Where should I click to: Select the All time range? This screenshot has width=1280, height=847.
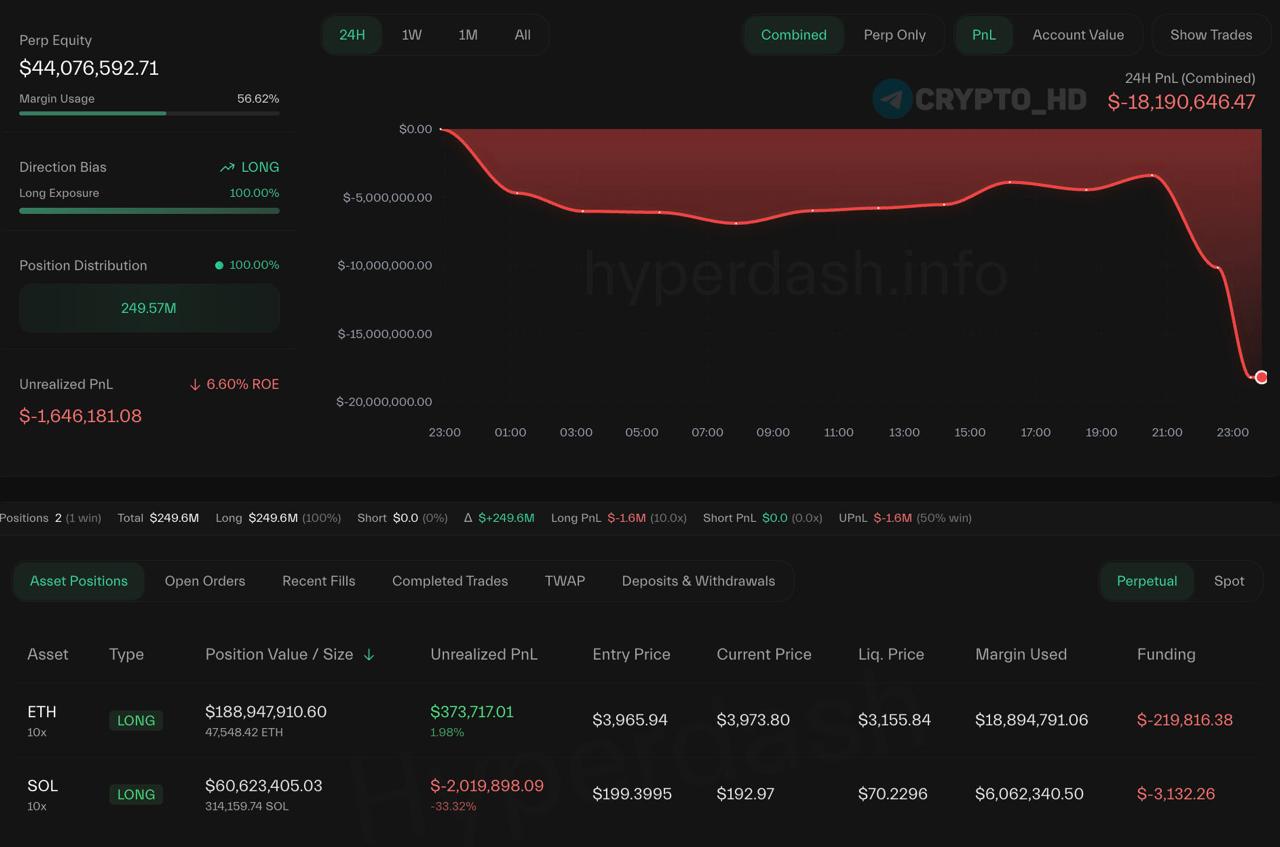[522, 35]
